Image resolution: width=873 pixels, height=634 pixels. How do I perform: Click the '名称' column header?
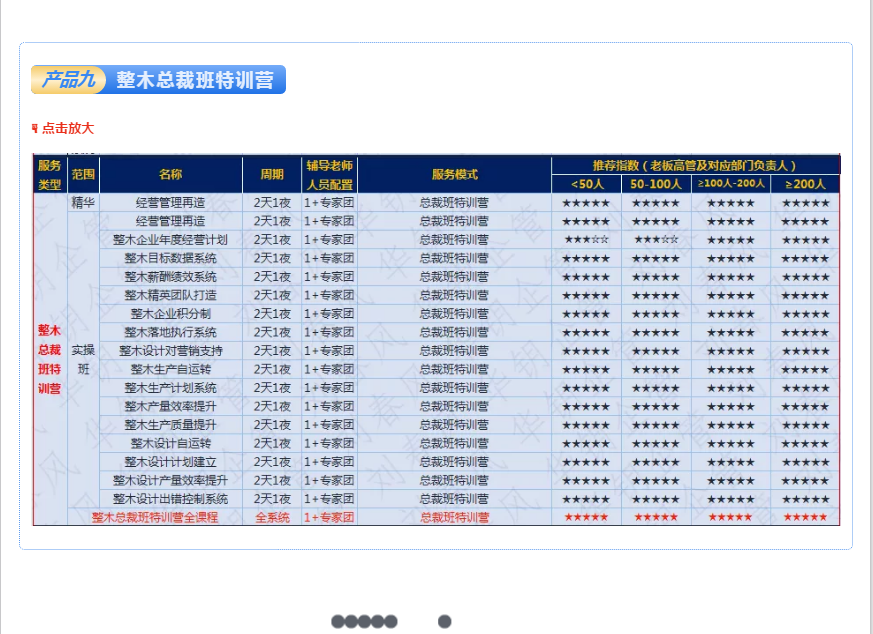pos(171,175)
